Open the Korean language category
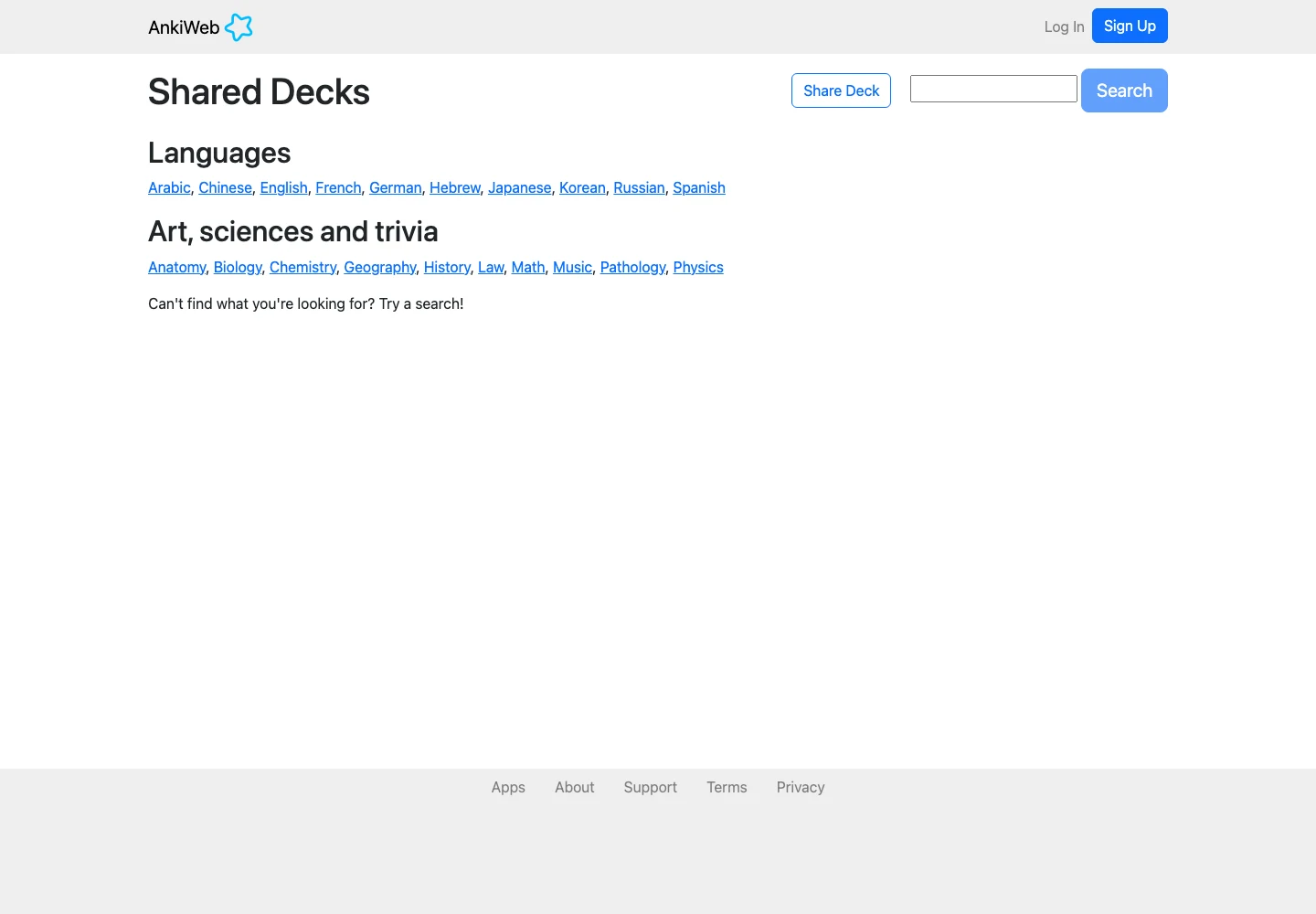The height and width of the screenshot is (914, 1316). (x=582, y=187)
